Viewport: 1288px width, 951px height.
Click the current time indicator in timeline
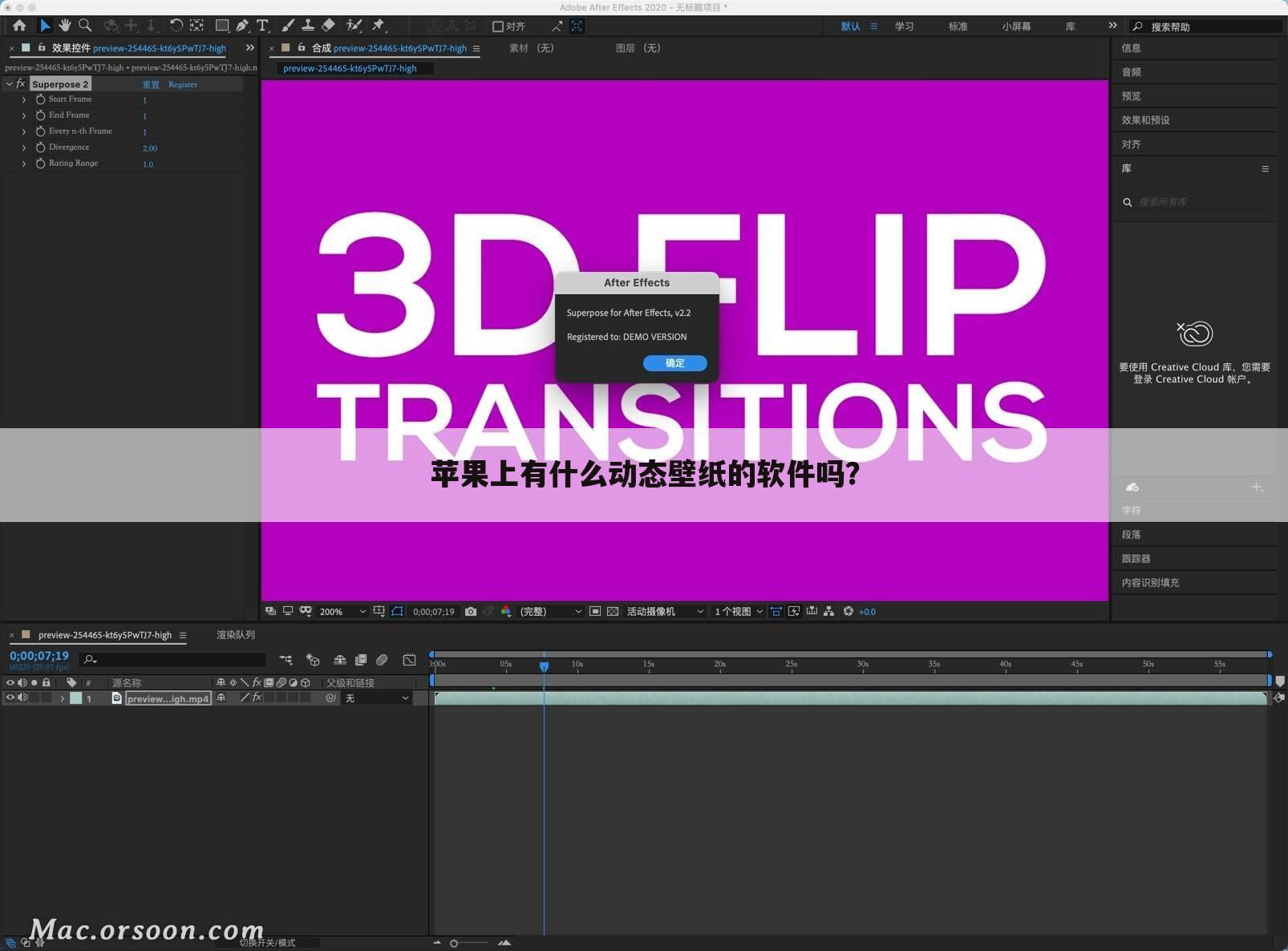pyautogui.click(x=544, y=666)
